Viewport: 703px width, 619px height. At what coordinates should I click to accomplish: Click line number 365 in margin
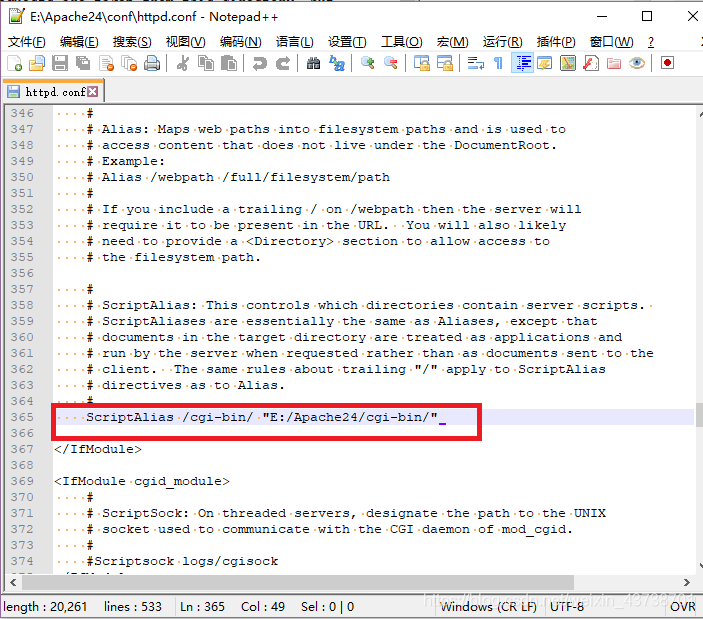click(x=22, y=417)
